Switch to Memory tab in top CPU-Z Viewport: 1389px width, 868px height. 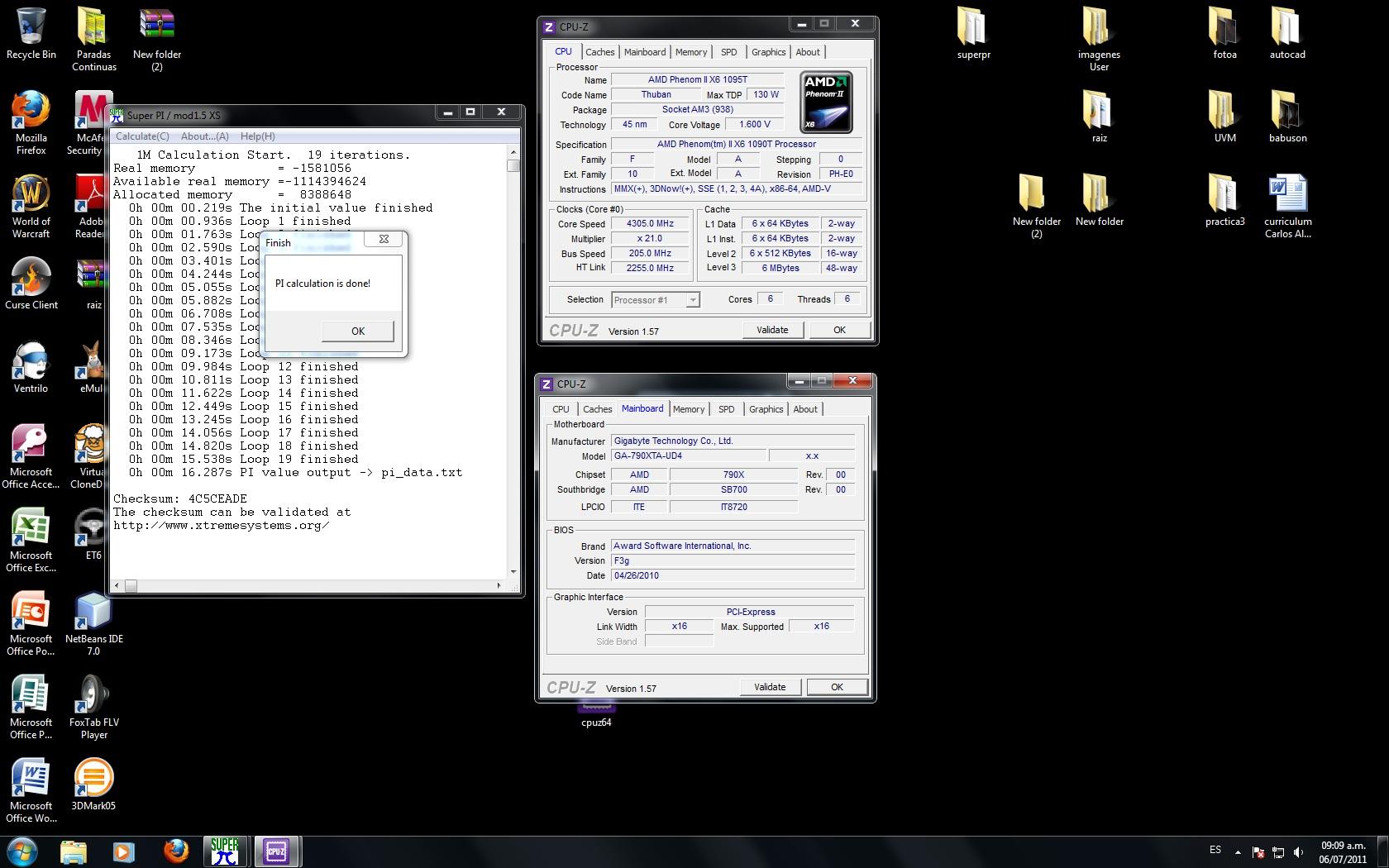(691, 52)
